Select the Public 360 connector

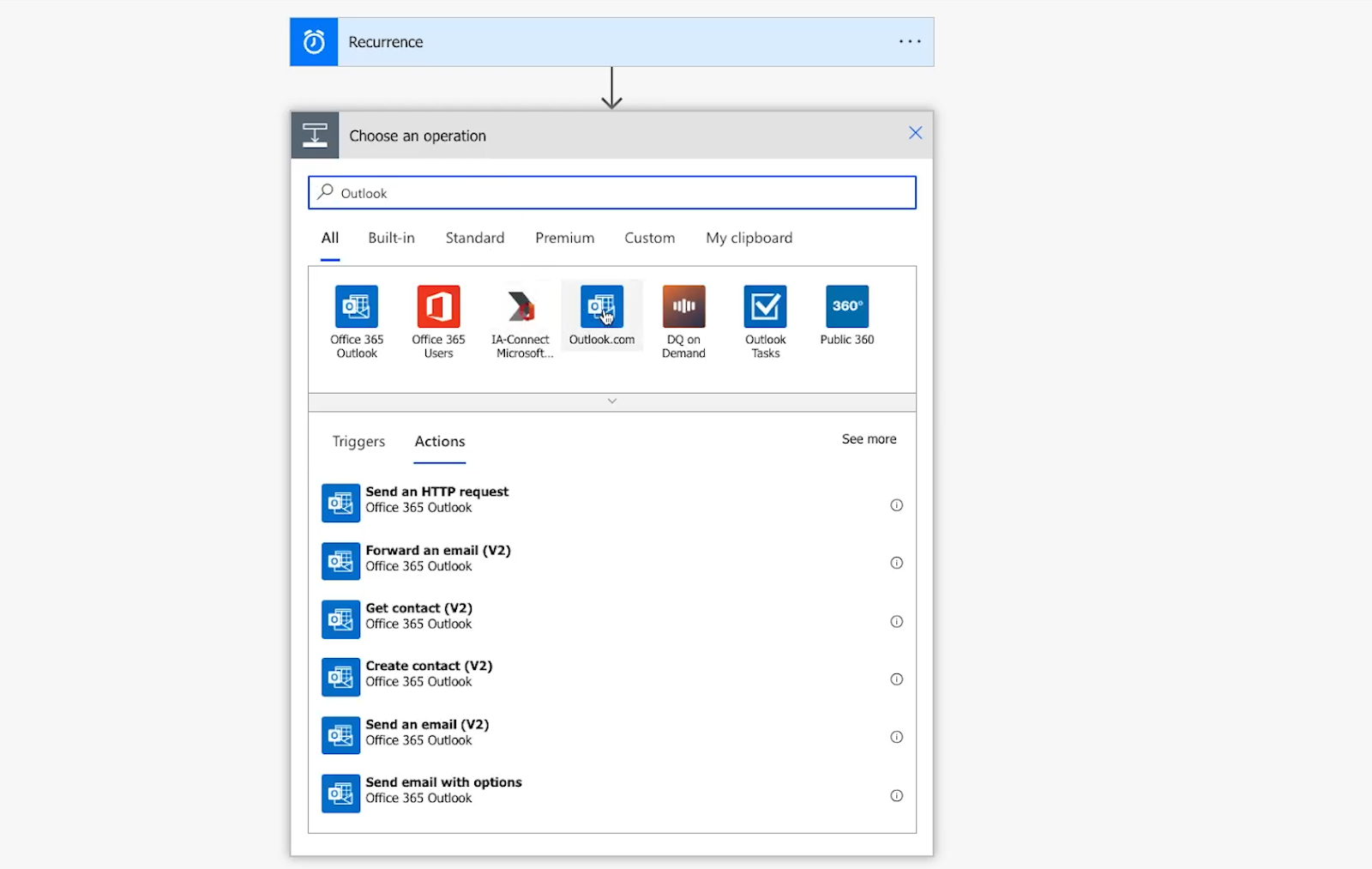(847, 316)
